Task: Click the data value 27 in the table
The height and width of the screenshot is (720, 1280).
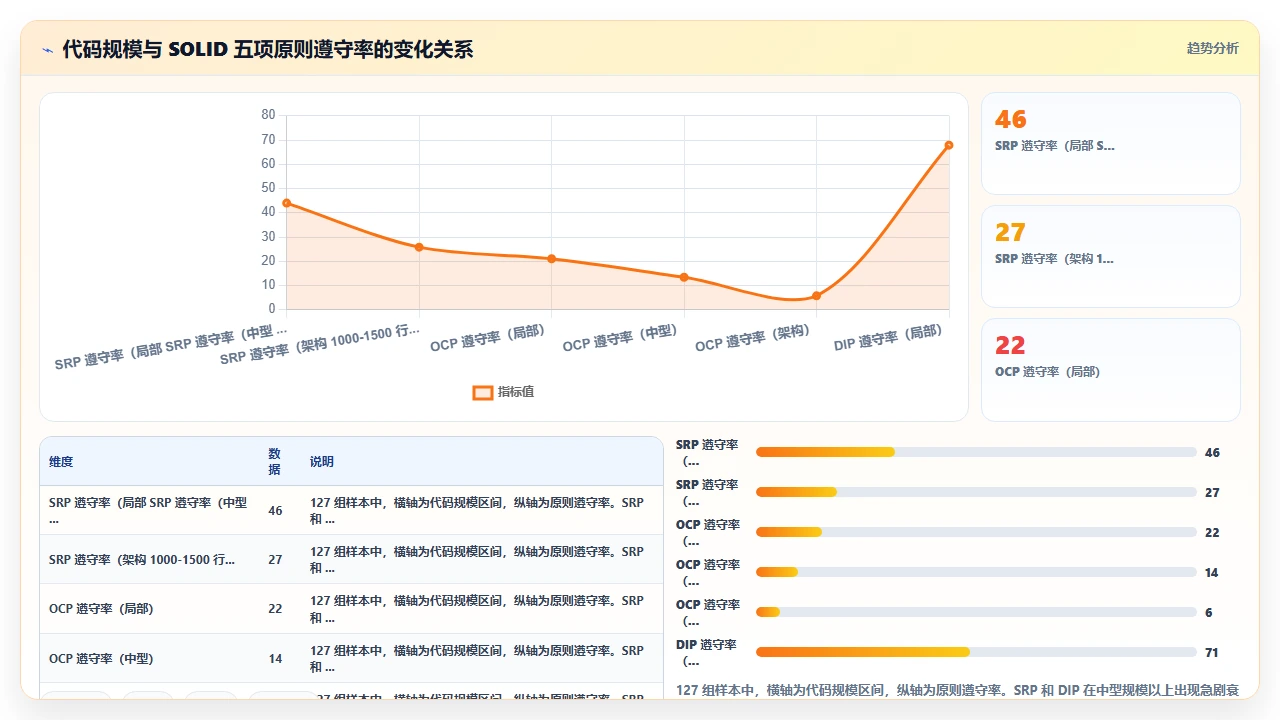Action: [x=275, y=560]
